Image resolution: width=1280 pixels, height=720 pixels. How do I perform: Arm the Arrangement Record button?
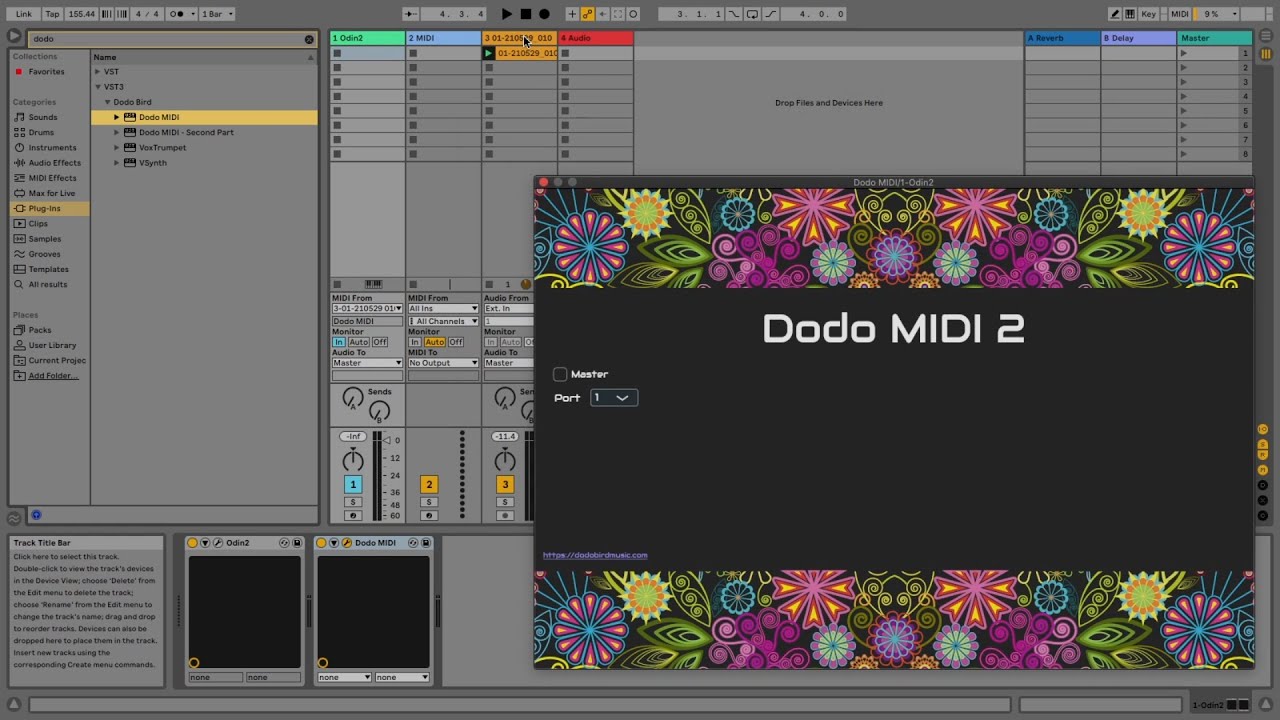[x=544, y=14]
